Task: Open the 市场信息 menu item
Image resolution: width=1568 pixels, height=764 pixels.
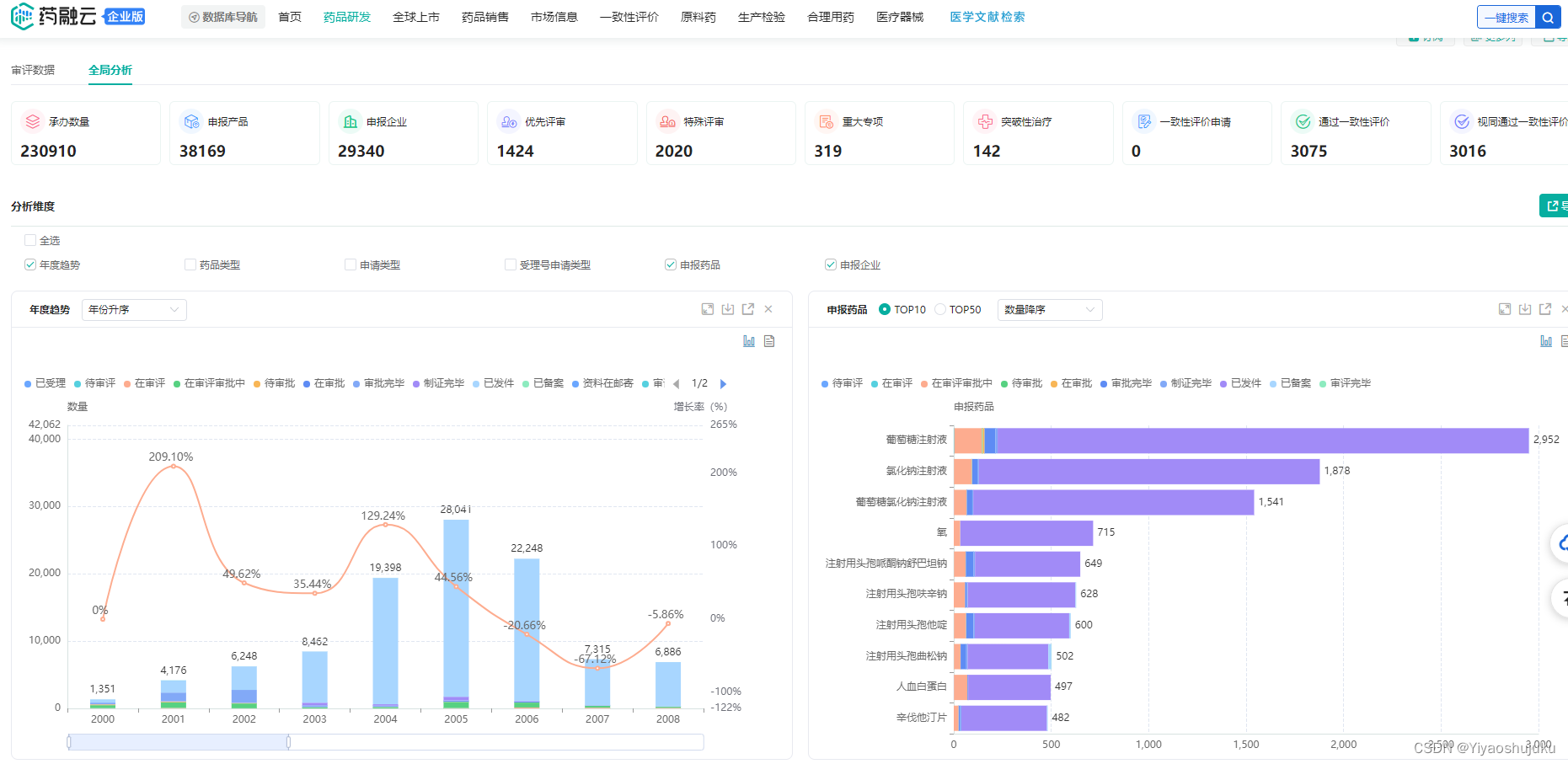Action: click(x=554, y=17)
